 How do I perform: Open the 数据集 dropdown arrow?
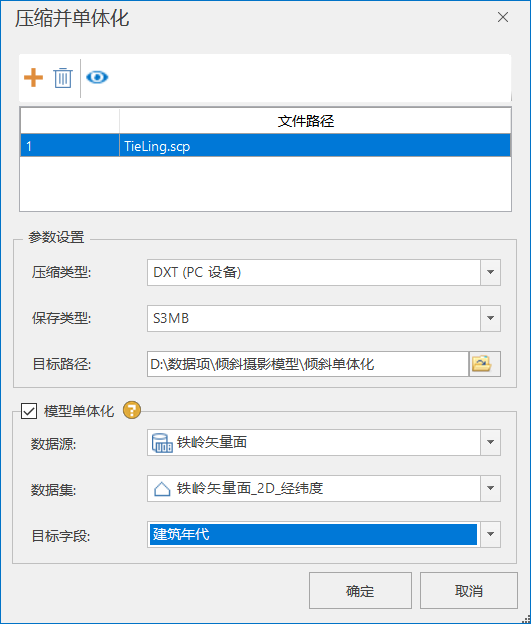[x=490, y=488]
